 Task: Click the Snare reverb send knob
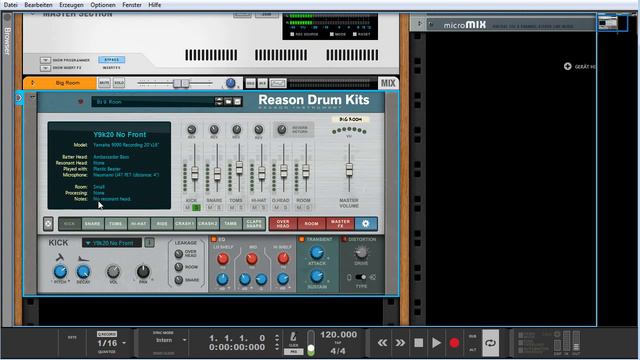tap(214, 130)
